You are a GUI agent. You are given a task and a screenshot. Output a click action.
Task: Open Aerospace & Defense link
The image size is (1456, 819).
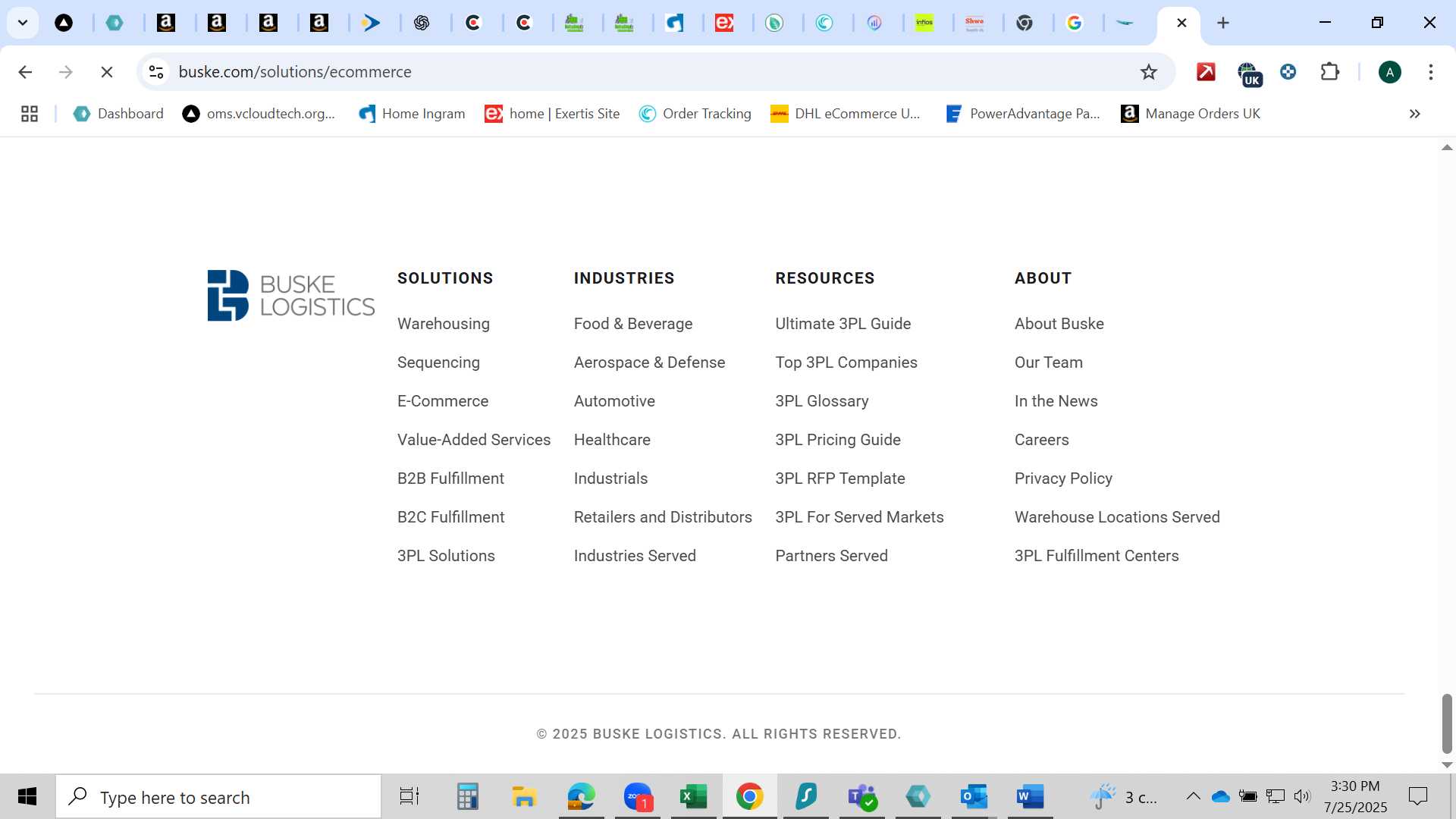(x=649, y=362)
